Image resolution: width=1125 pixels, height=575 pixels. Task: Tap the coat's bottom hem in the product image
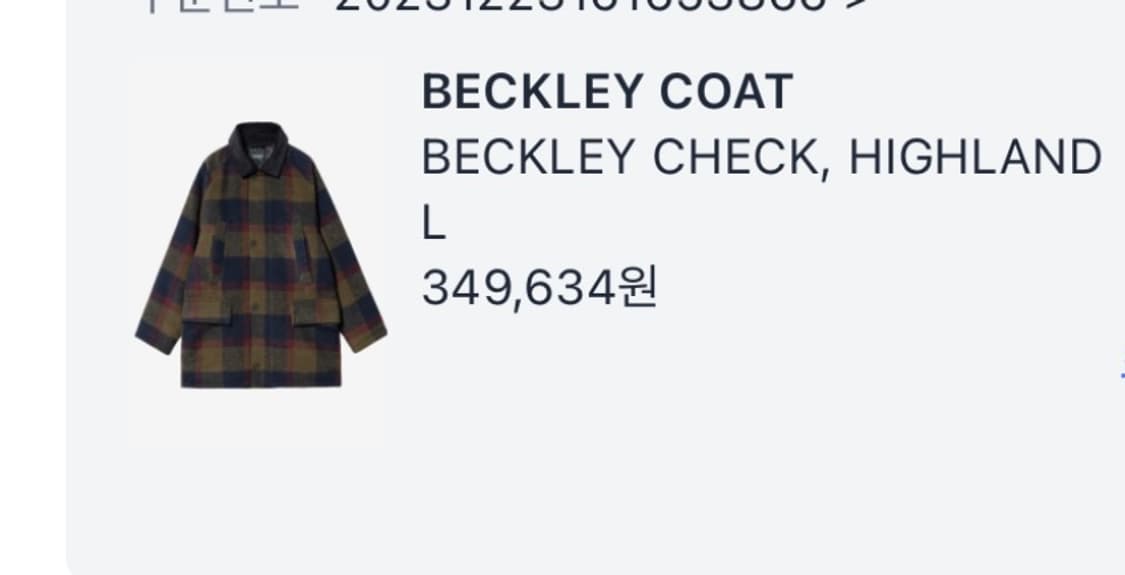[x=260, y=378]
